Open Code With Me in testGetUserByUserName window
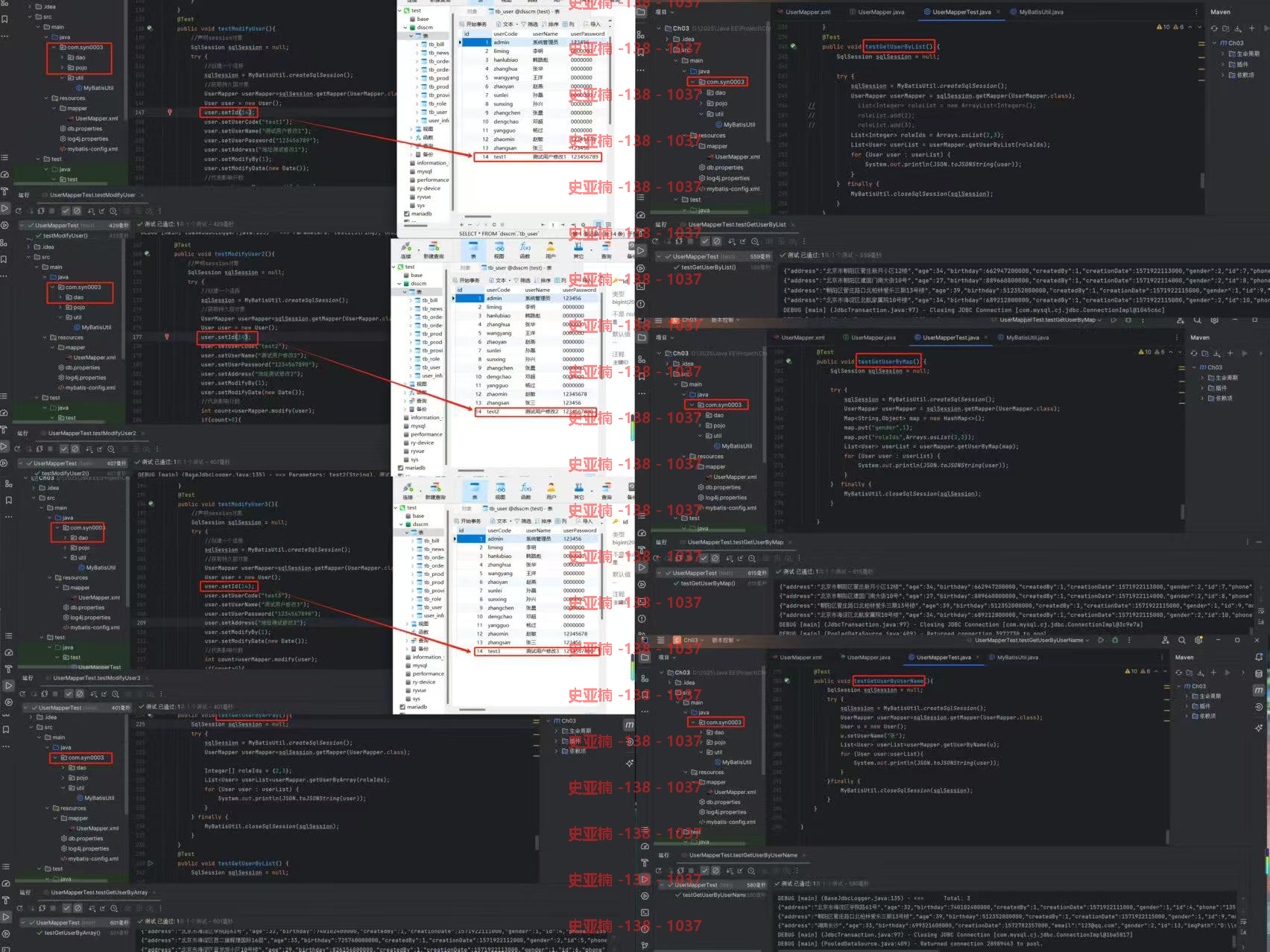1270x952 pixels. tap(1165, 640)
